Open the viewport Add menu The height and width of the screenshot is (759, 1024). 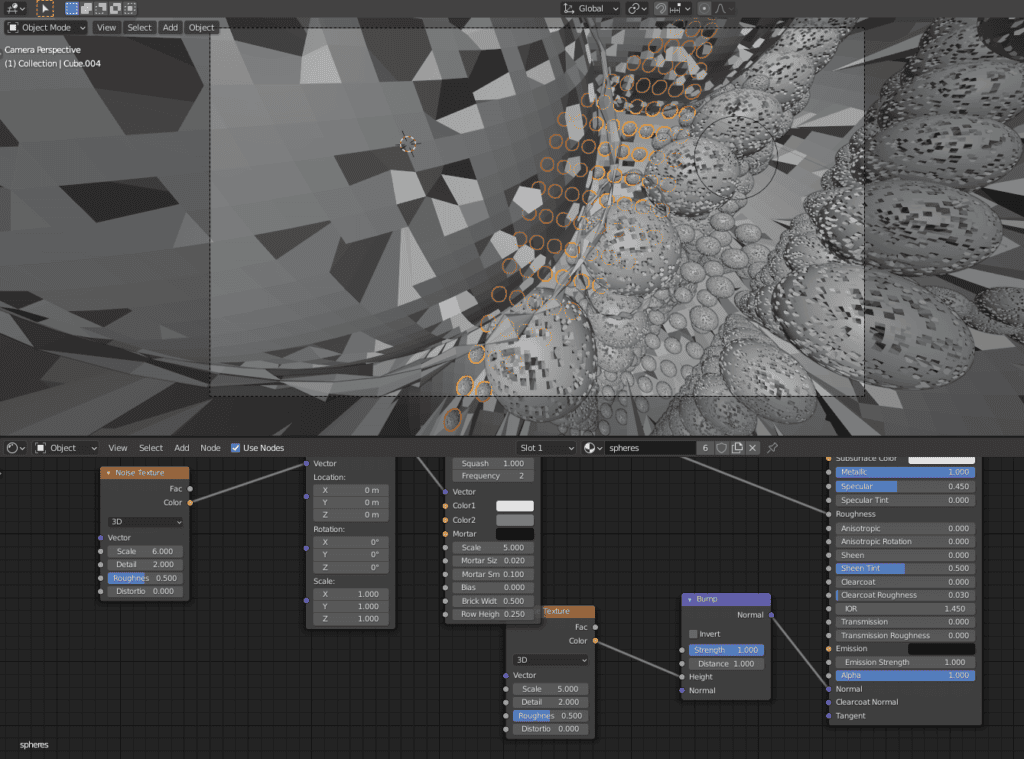click(x=170, y=27)
